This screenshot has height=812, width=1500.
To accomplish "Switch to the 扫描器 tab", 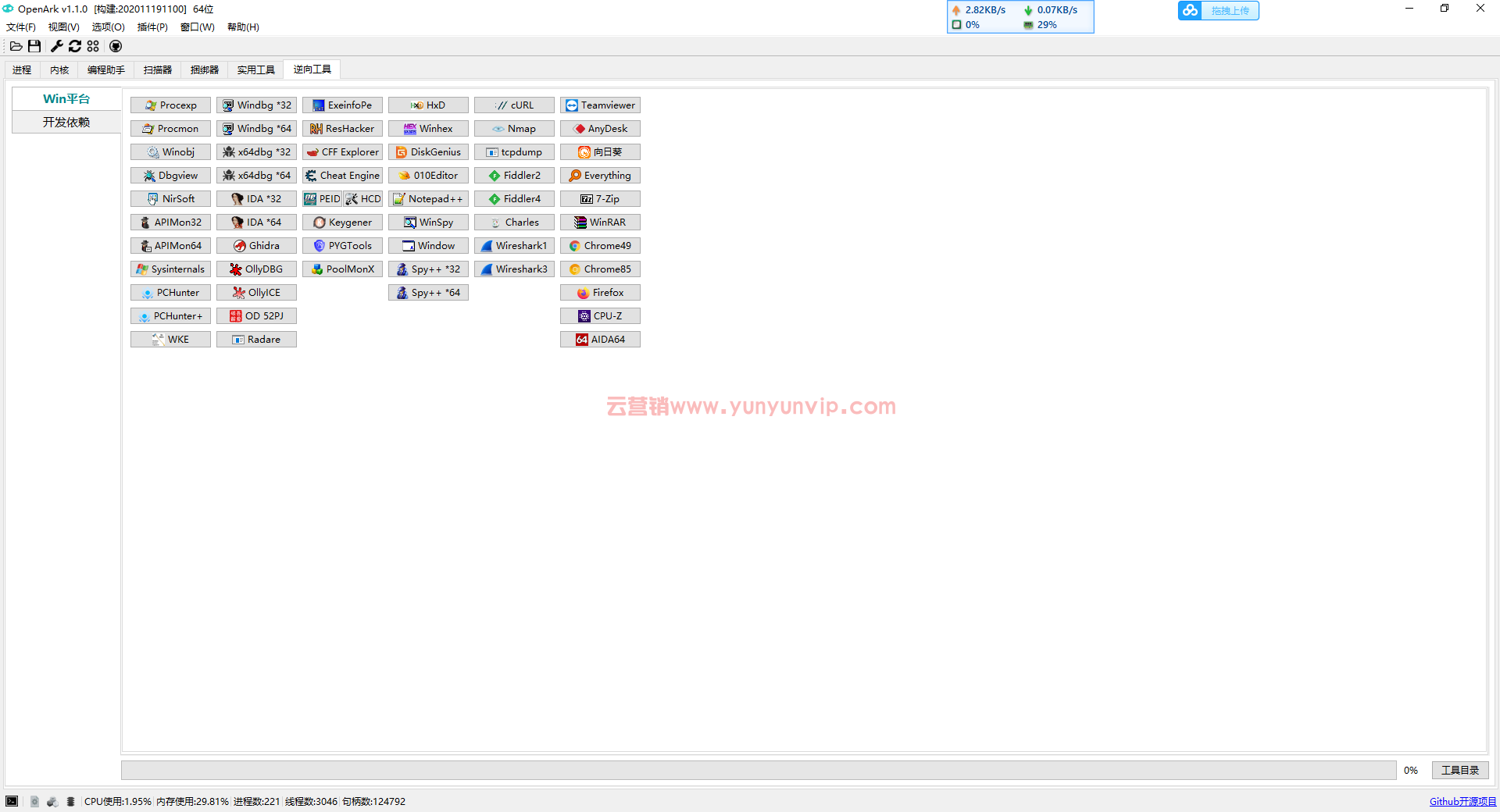I will pos(158,69).
